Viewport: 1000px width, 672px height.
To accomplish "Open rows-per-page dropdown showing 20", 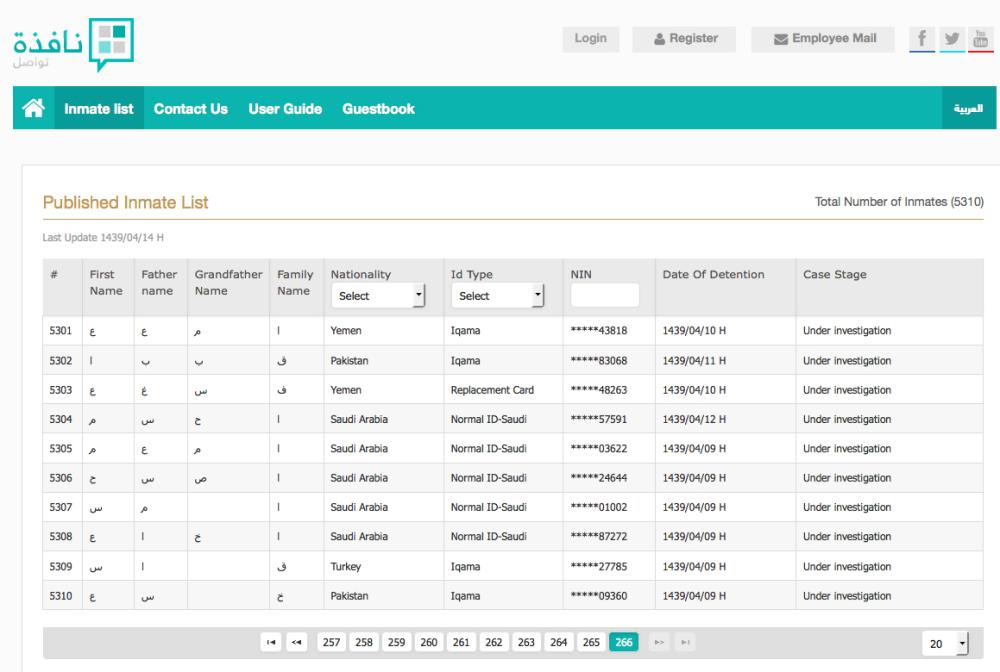I will coord(945,643).
